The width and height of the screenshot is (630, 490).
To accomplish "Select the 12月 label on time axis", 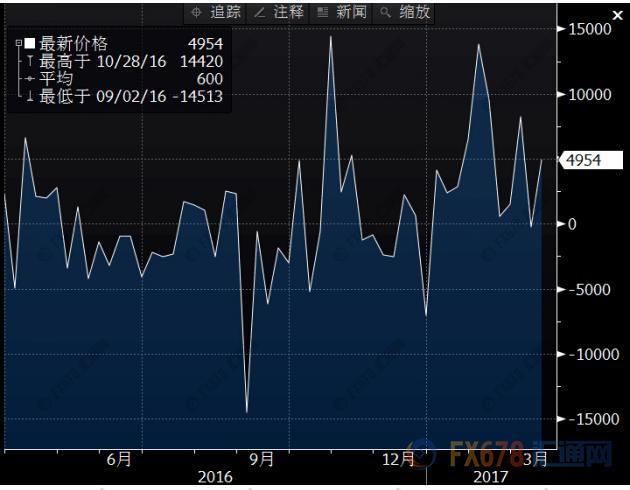I will pos(398,458).
